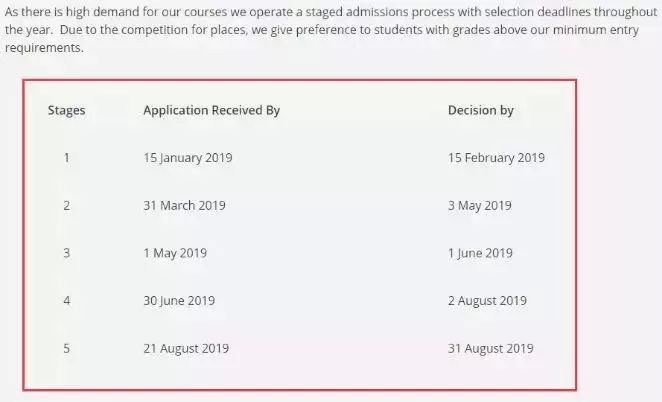Screen dimensions: 662x402
Task: Click stage number 3 cell
Action: [66, 253]
